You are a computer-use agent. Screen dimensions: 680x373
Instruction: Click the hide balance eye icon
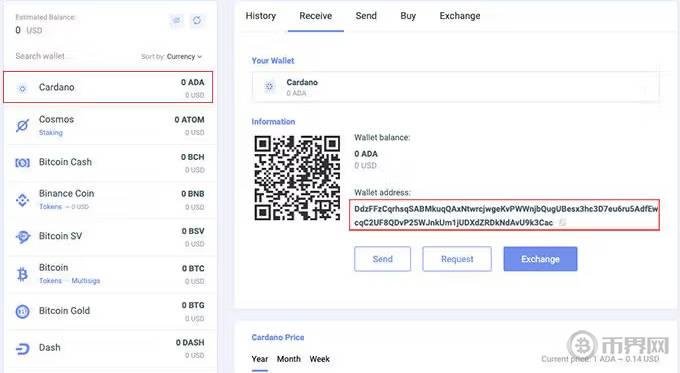click(177, 20)
